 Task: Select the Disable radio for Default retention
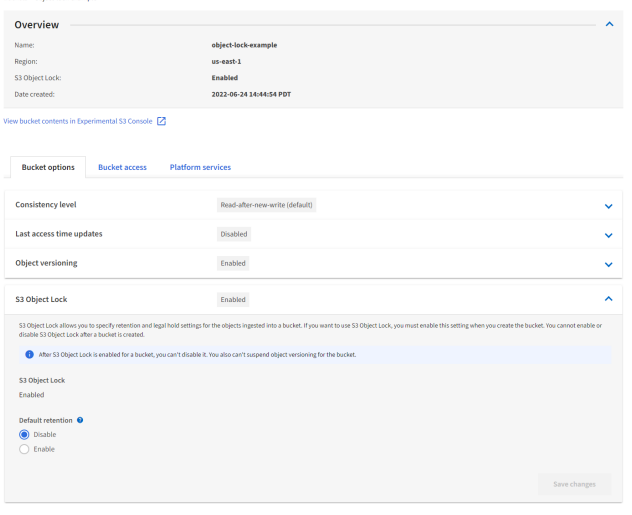[x=26, y=434]
